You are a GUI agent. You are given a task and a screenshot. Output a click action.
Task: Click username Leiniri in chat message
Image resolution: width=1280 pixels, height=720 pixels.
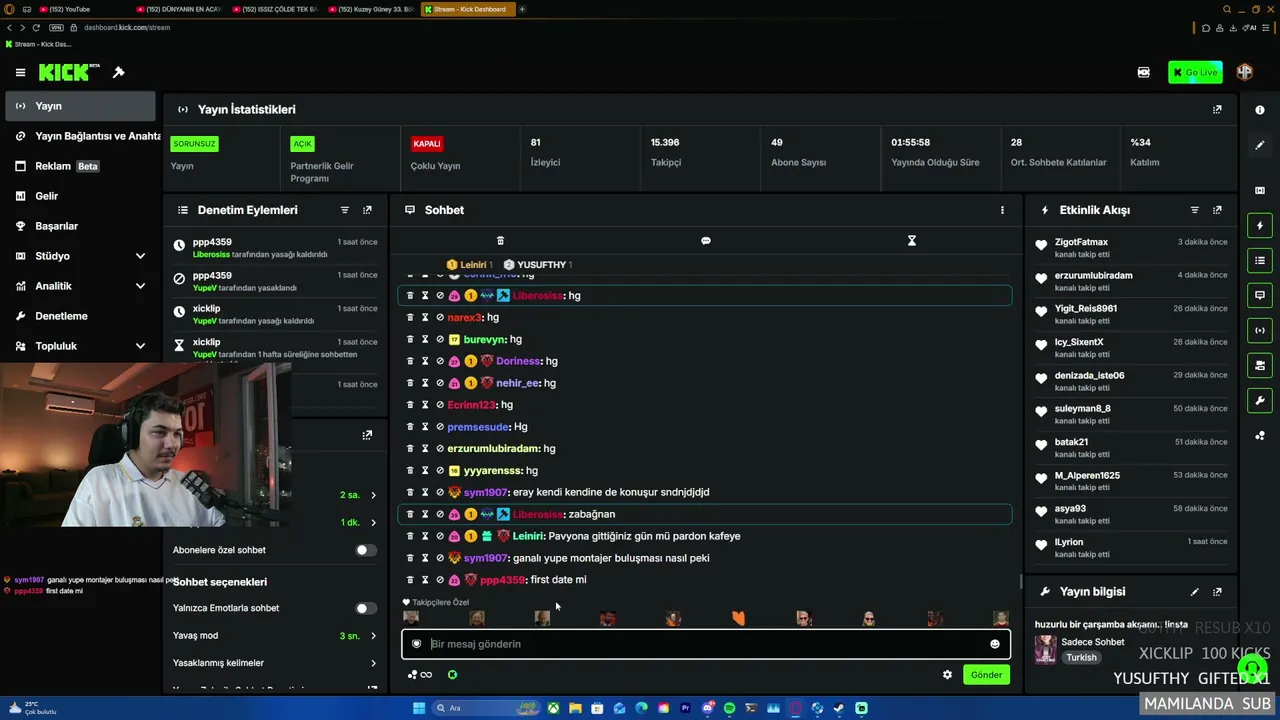point(528,536)
